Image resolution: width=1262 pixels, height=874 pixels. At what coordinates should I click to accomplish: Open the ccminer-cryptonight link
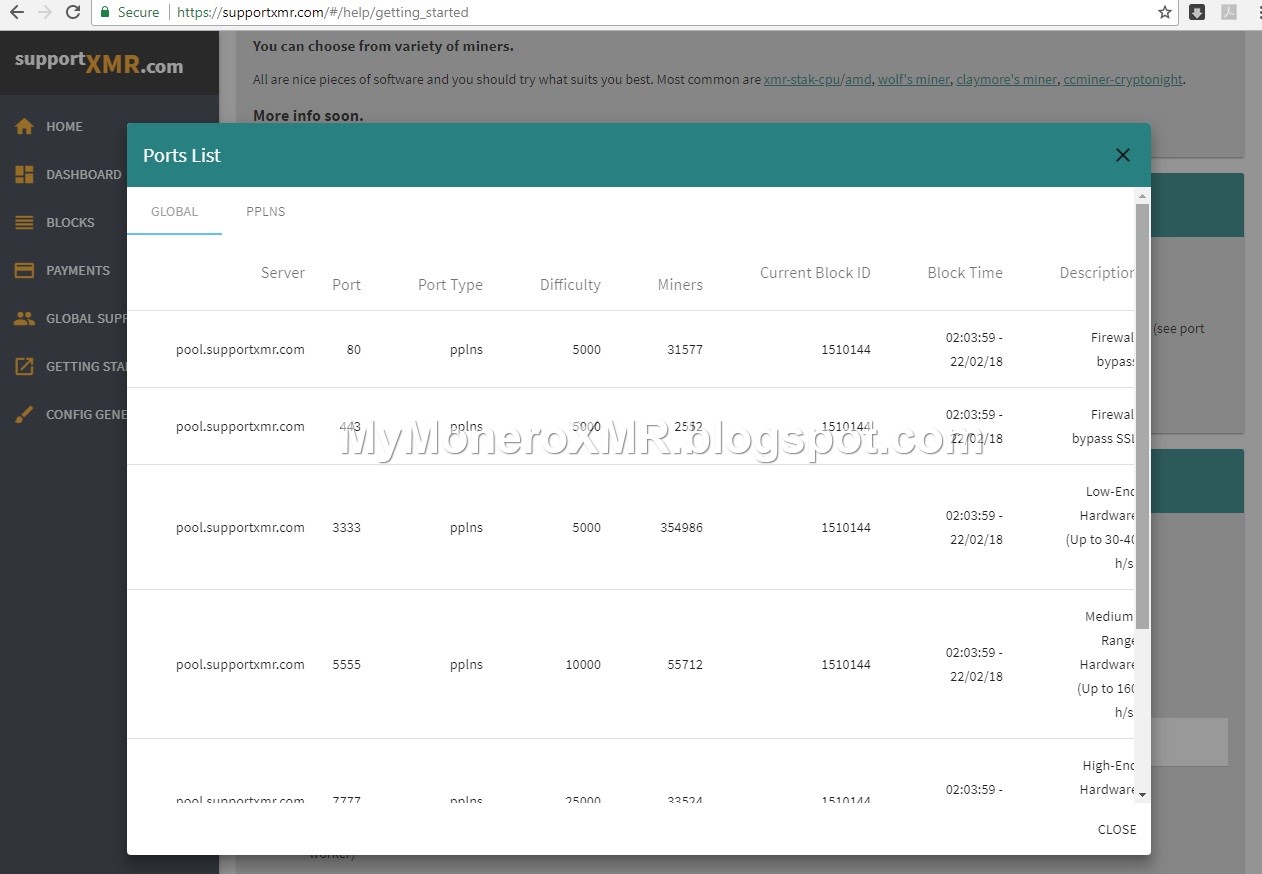1122,79
